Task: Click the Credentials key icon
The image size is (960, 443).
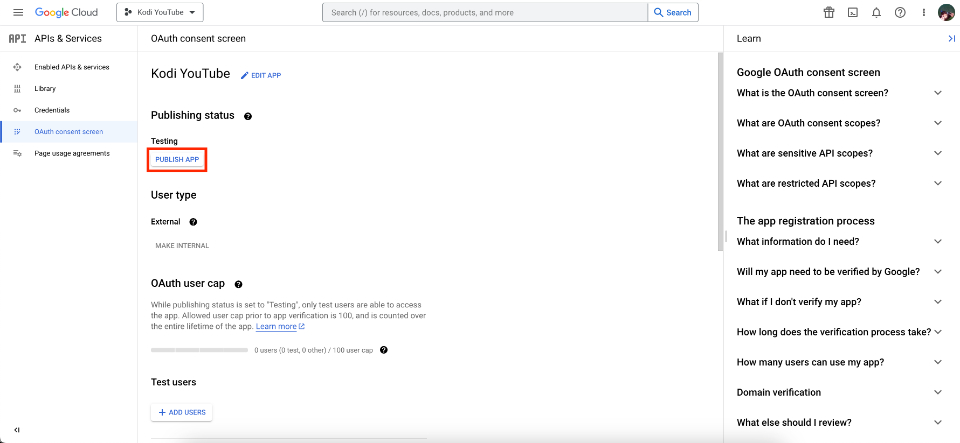Action: [17, 110]
